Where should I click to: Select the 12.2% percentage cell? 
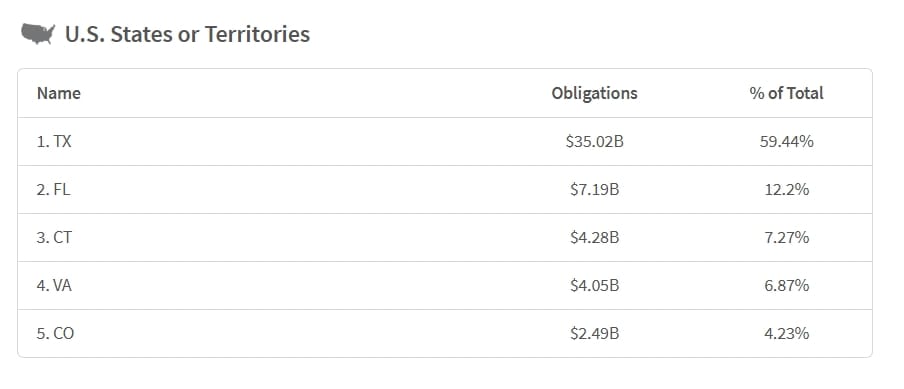[x=786, y=190]
